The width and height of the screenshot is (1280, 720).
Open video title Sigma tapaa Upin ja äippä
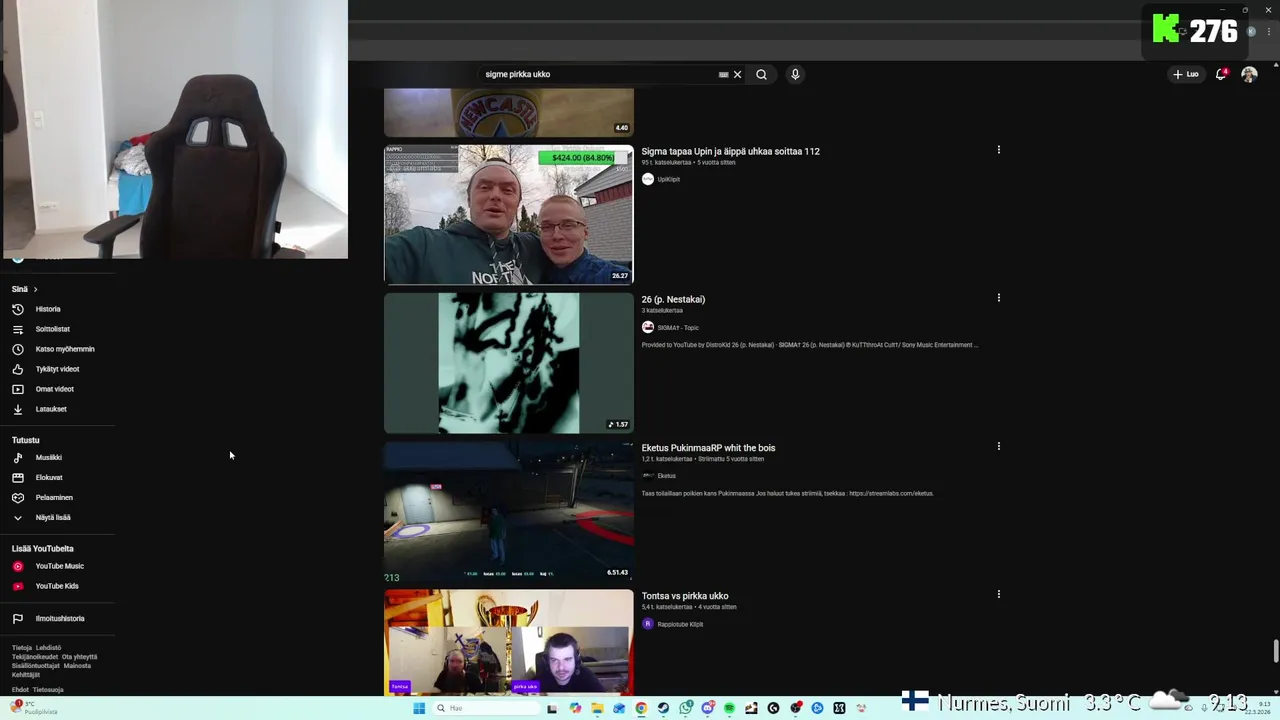coord(730,151)
